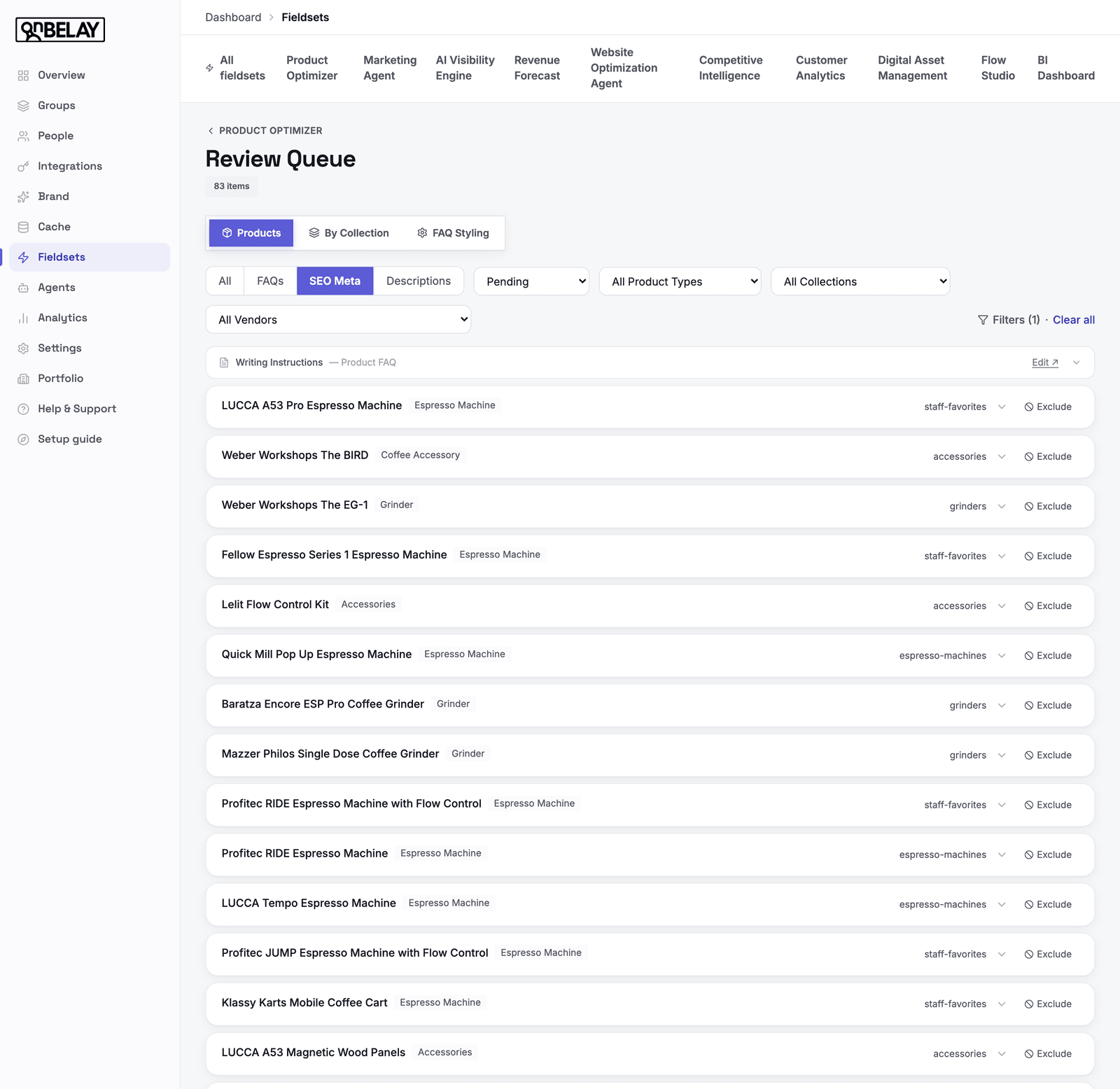
Task: Open the All Product Types dropdown
Action: click(x=680, y=281)
